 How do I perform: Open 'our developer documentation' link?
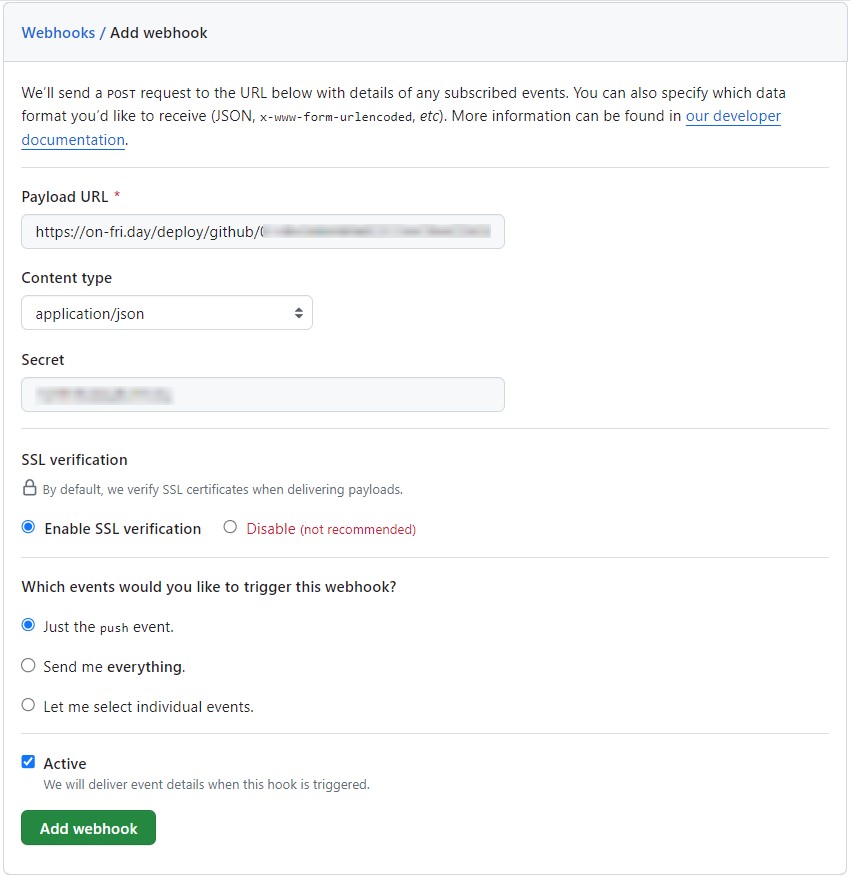(733, 116)
